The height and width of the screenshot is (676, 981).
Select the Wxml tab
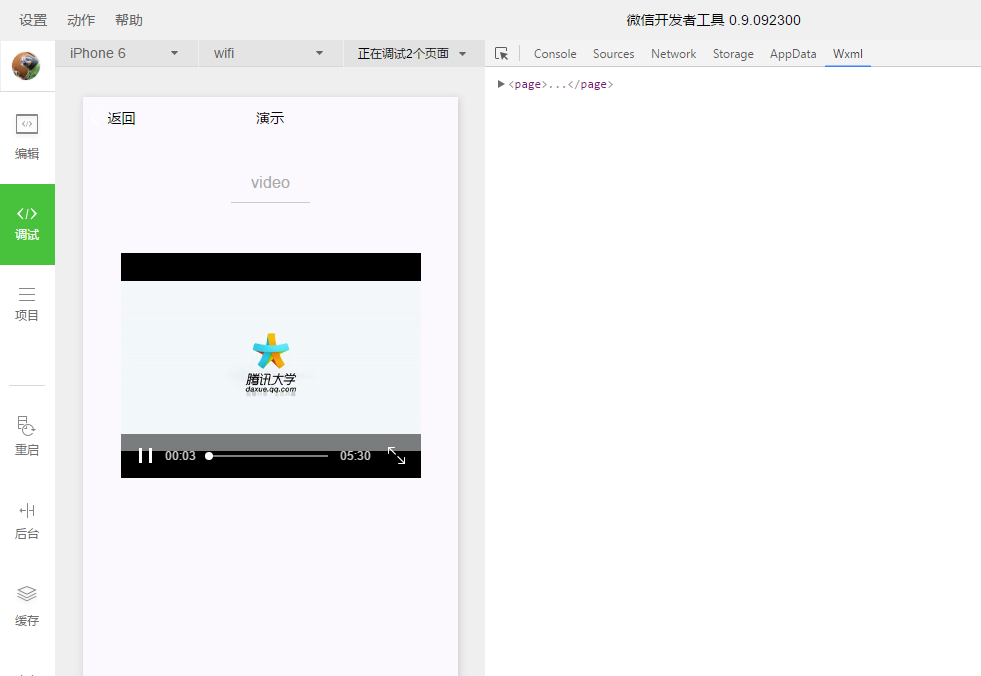pyautogui.click(x=848, y=54)
